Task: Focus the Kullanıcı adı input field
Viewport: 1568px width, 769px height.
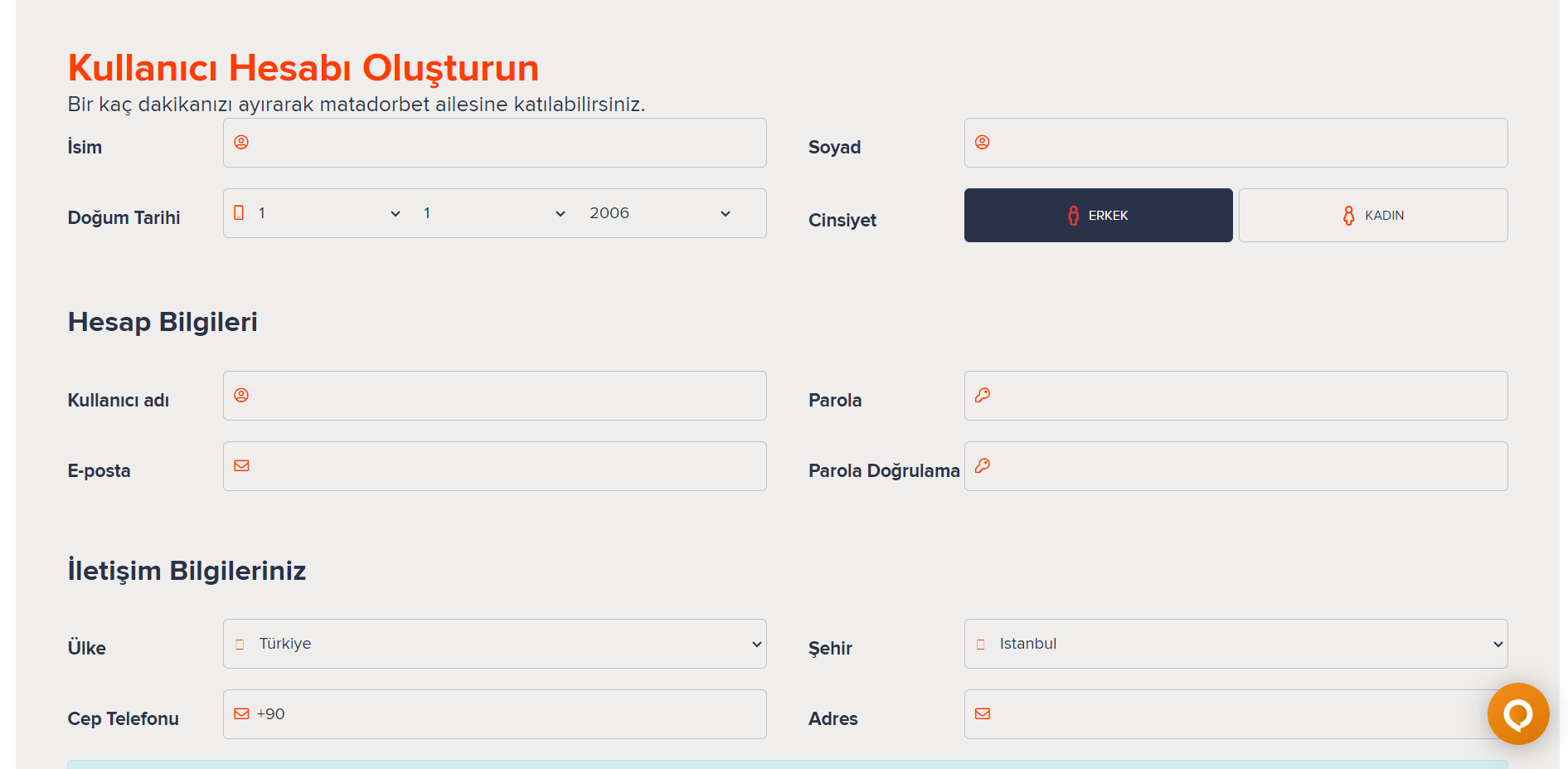Action: 495,396
